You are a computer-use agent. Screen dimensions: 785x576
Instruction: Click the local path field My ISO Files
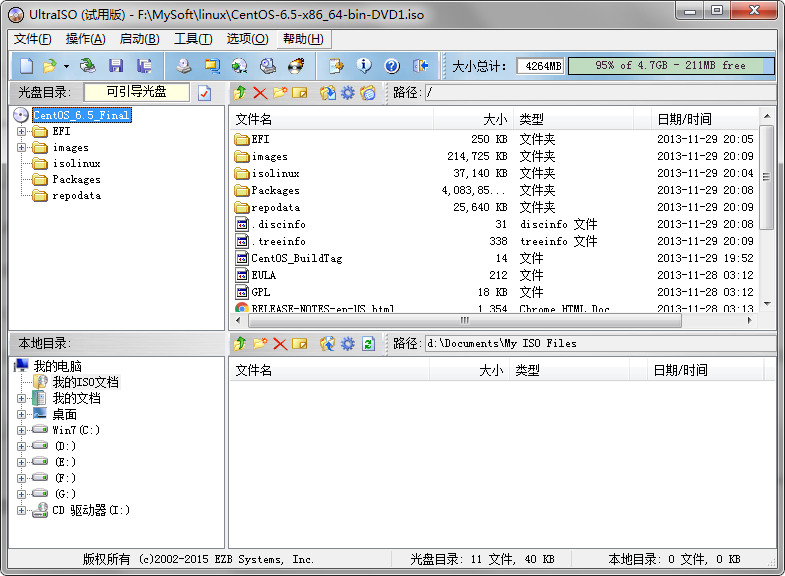point(600,344)
